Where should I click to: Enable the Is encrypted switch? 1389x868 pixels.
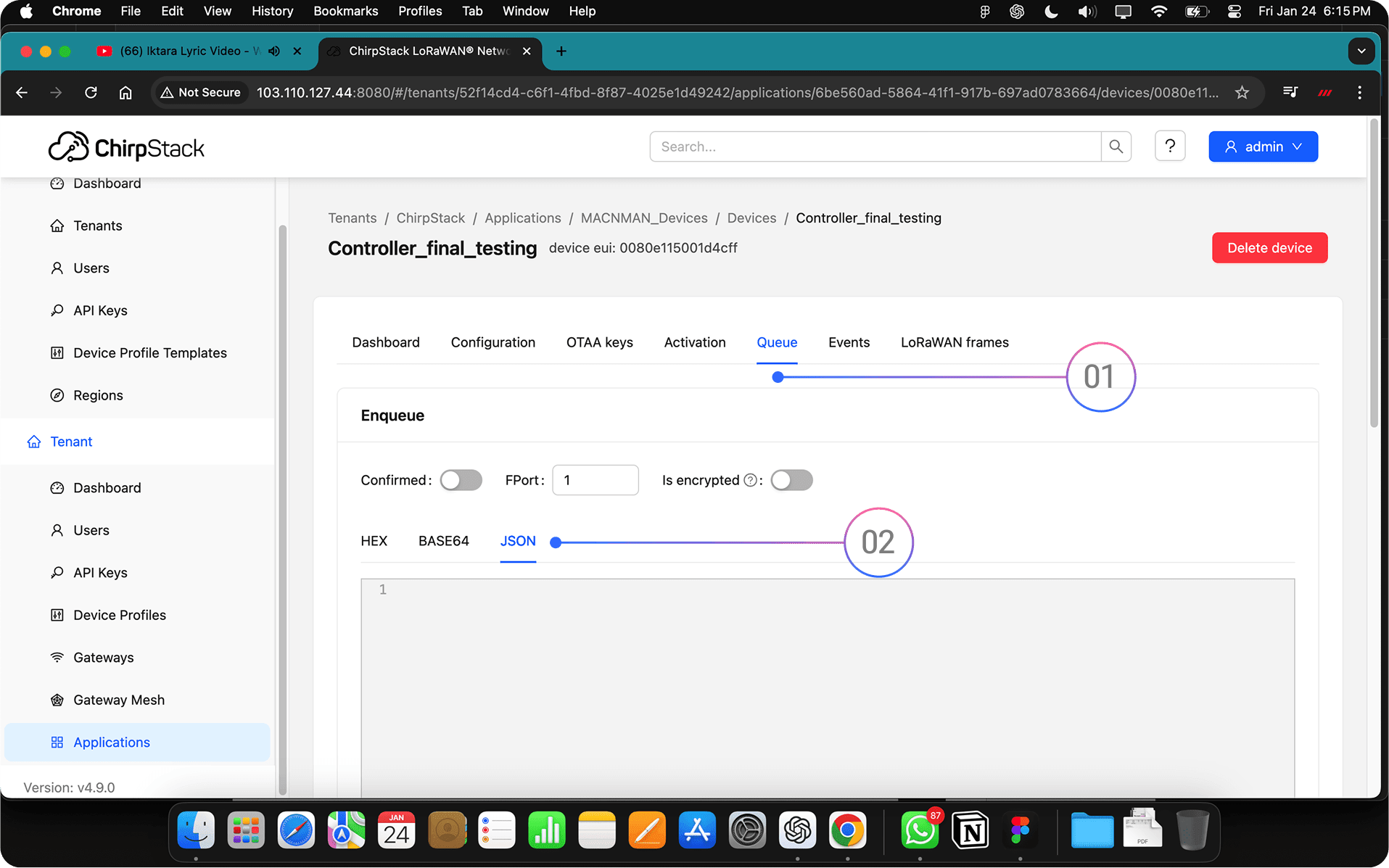[791, 480]
